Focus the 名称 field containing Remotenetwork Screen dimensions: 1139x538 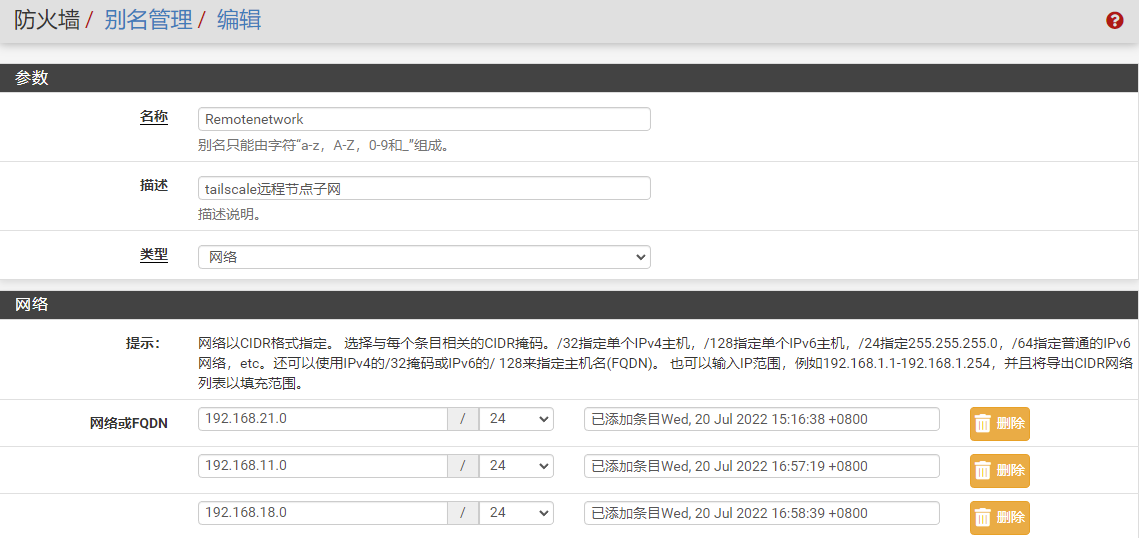(x=424, y=119)
